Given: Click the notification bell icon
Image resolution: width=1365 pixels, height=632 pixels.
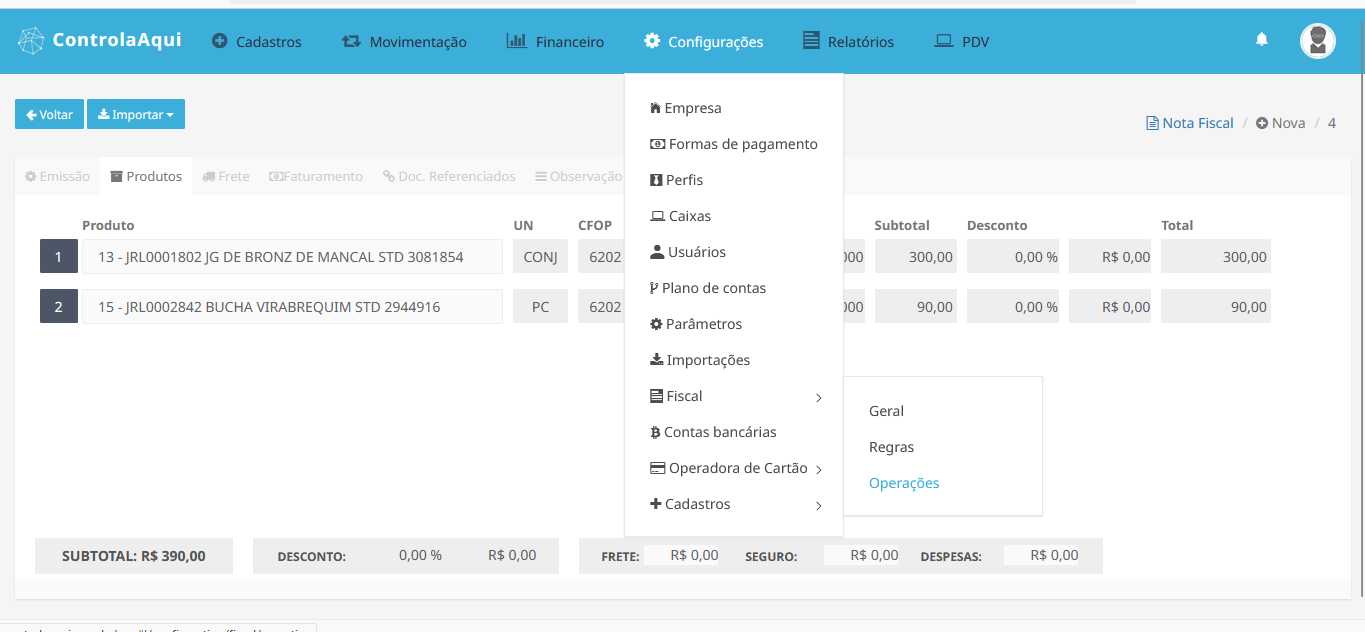Looking at the screenshot, I should point(1261,40).
